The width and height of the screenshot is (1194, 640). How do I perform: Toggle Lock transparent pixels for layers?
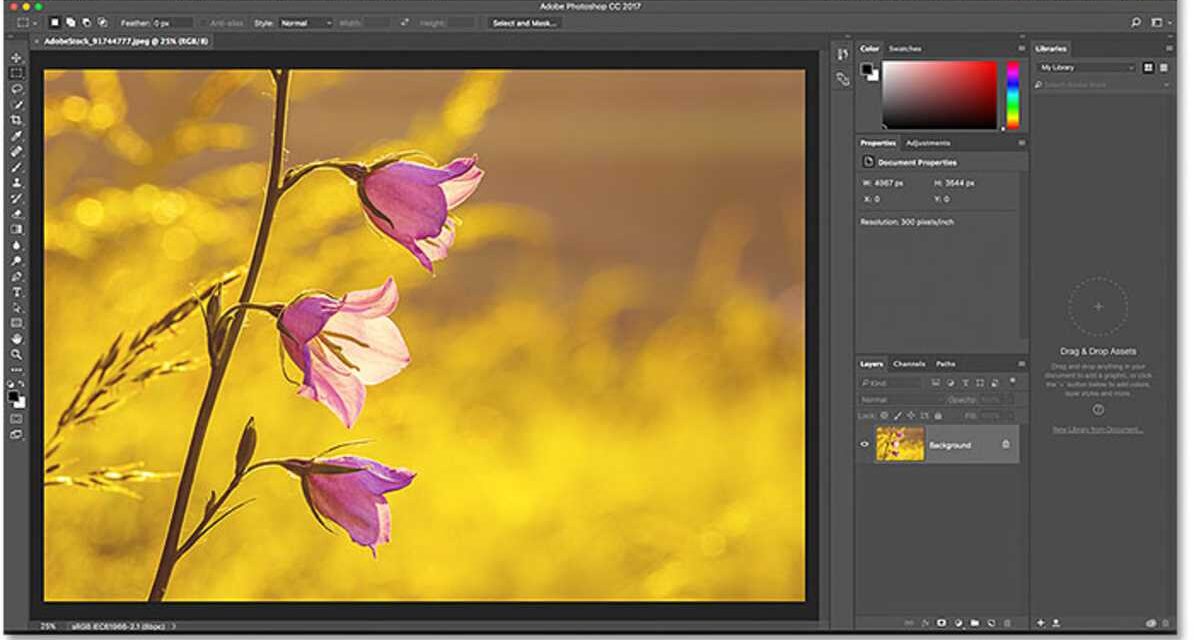pos(882,413)
